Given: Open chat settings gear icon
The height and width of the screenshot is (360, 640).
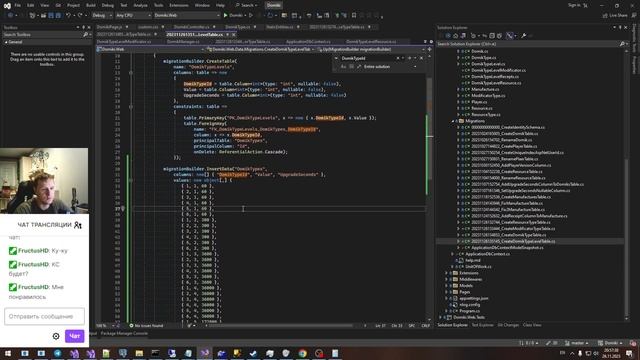Looking at the screenshot, I should (x=56, y=336).
